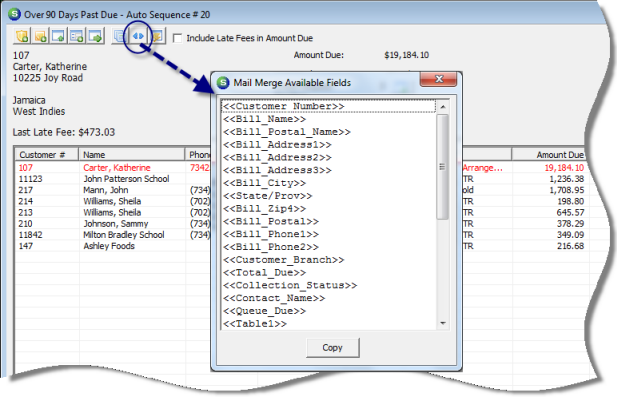Select <<Bill_Address2>> field
This screenshot has height=397, width=617.
coord(329,157)
